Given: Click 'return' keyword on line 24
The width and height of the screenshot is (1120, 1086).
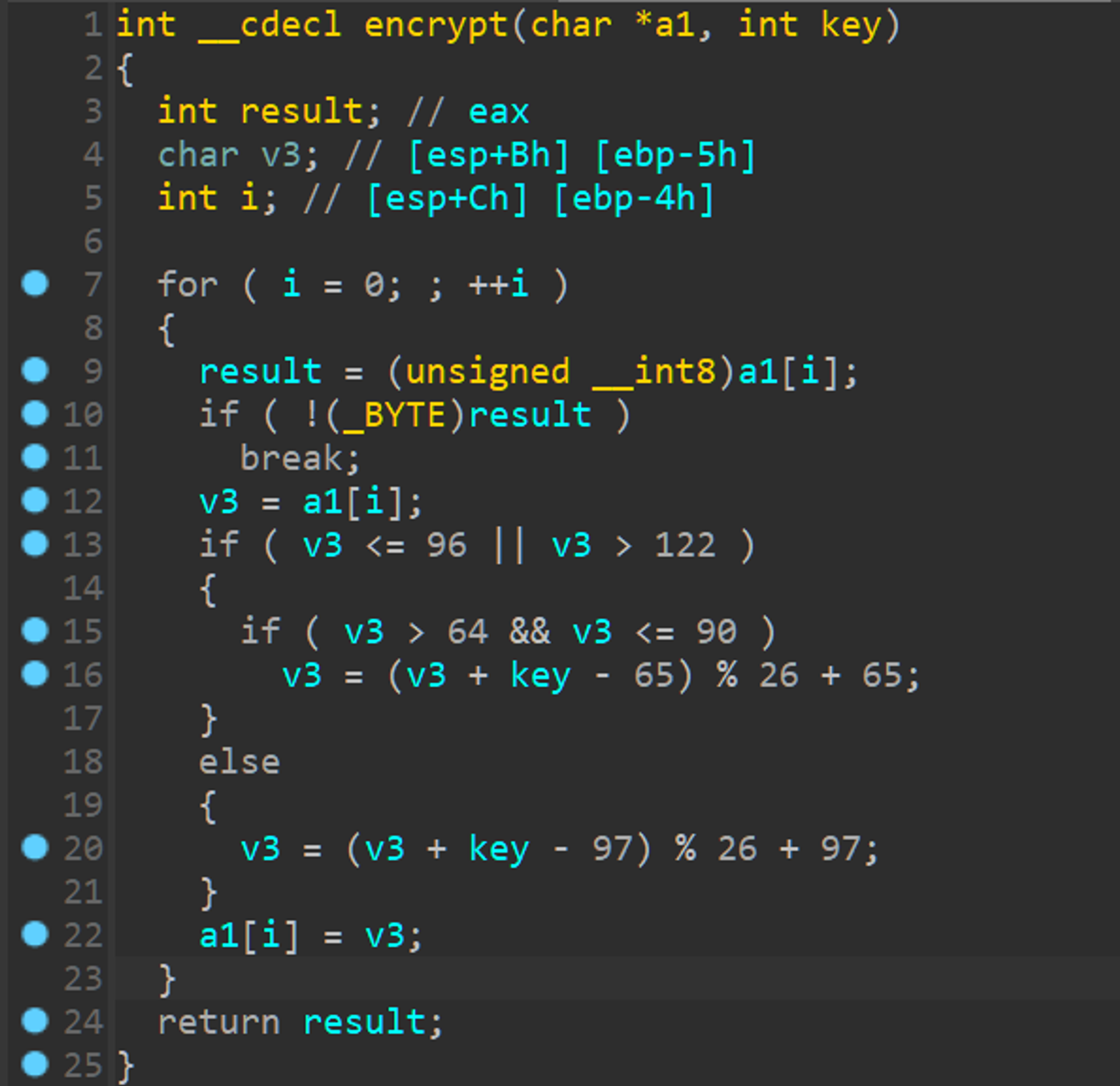Looking at the screenshot, I should 218,1022.
